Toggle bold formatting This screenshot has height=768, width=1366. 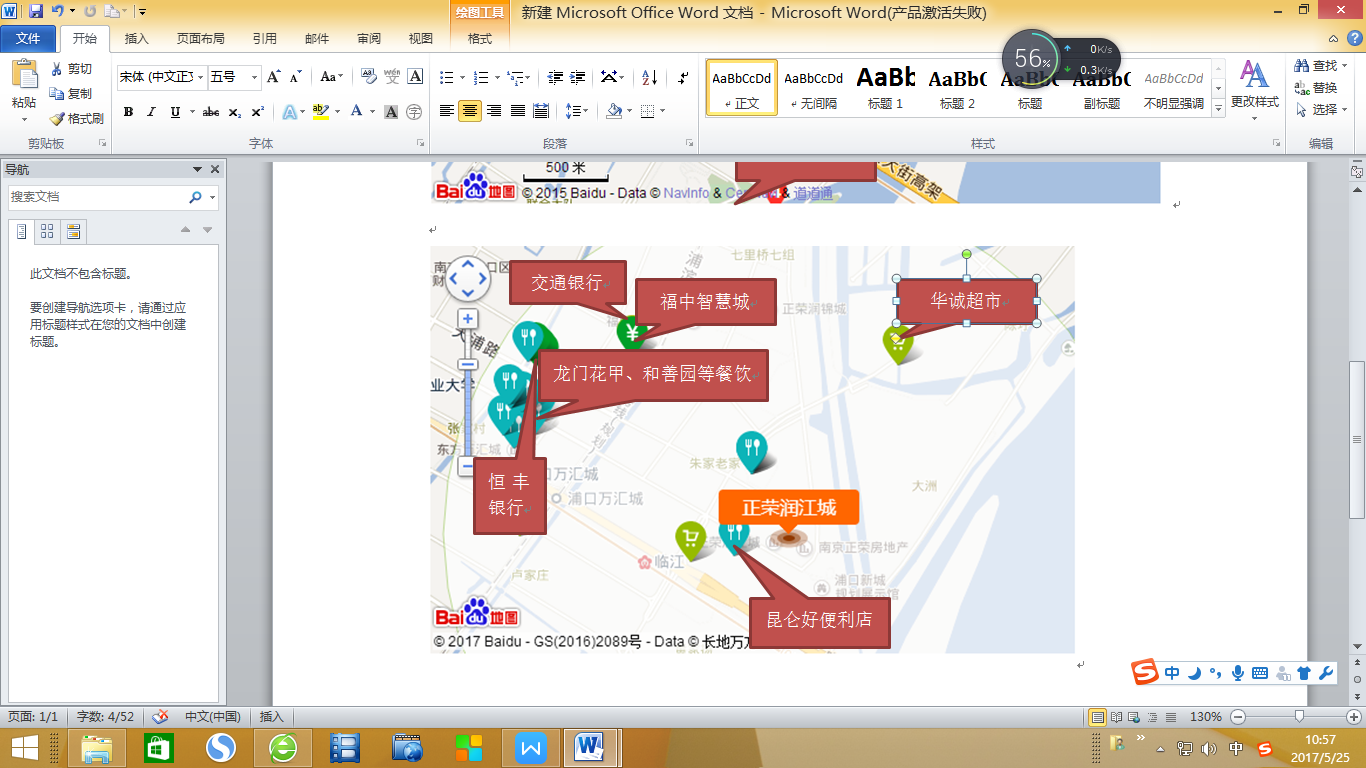pos(128,112)
